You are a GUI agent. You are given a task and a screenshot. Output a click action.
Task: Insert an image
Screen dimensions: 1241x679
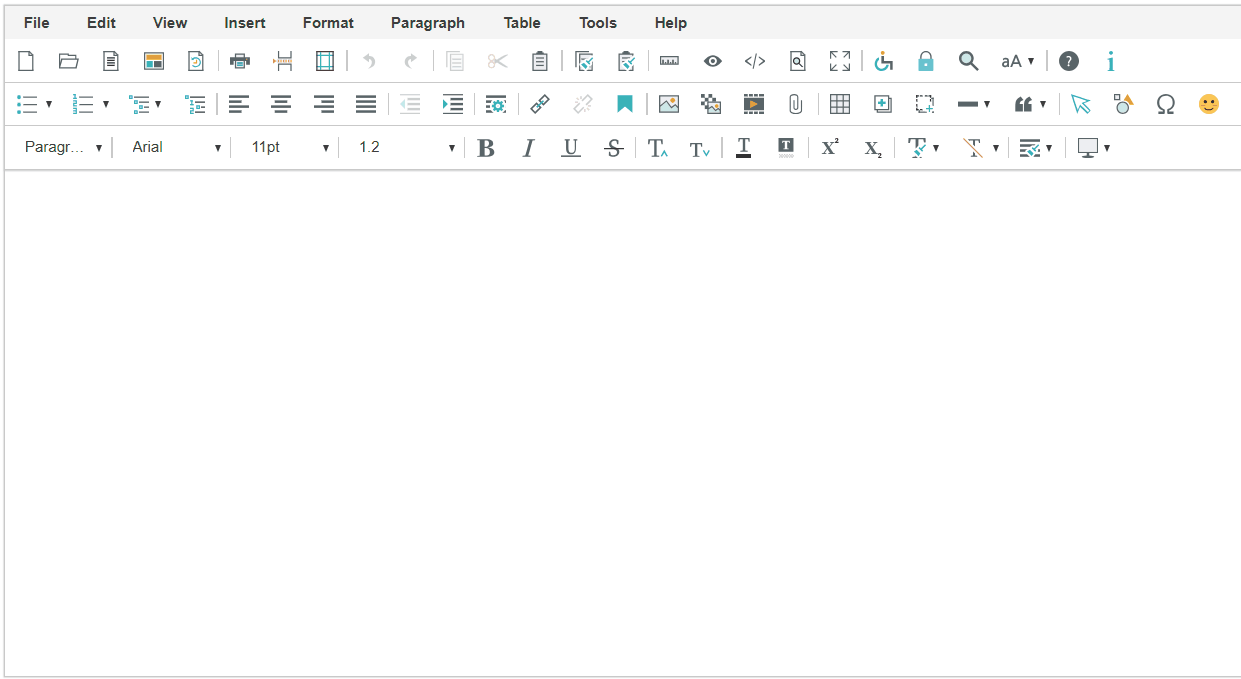click(669, 104)
